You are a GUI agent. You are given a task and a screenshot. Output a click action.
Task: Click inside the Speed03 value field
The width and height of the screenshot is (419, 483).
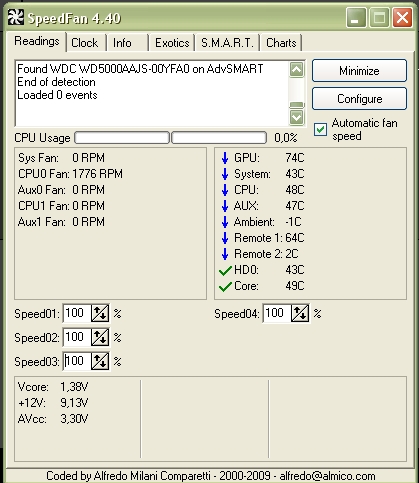77,361
